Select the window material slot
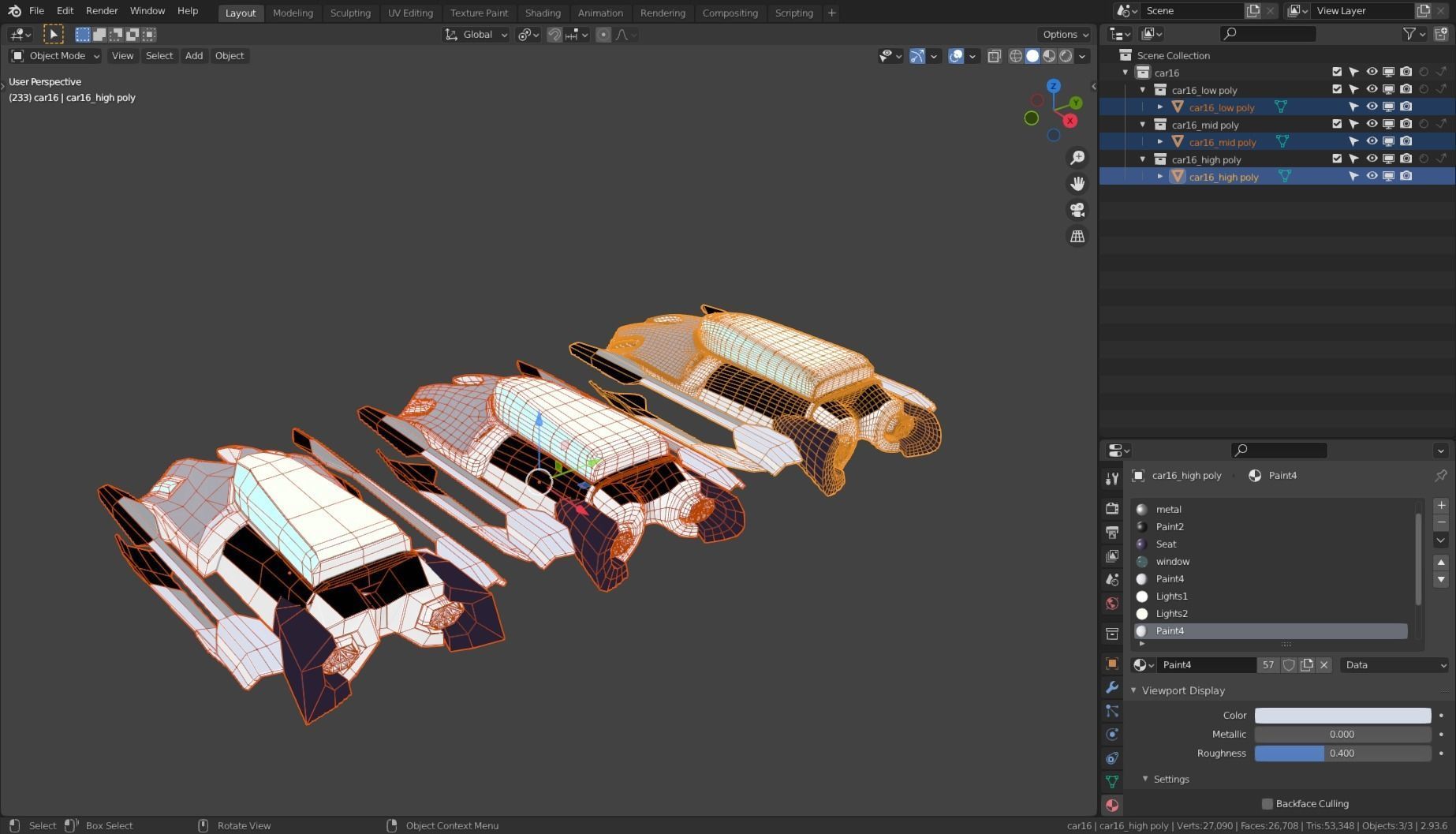The image size is (1456, 834). tap(1270, 562)
